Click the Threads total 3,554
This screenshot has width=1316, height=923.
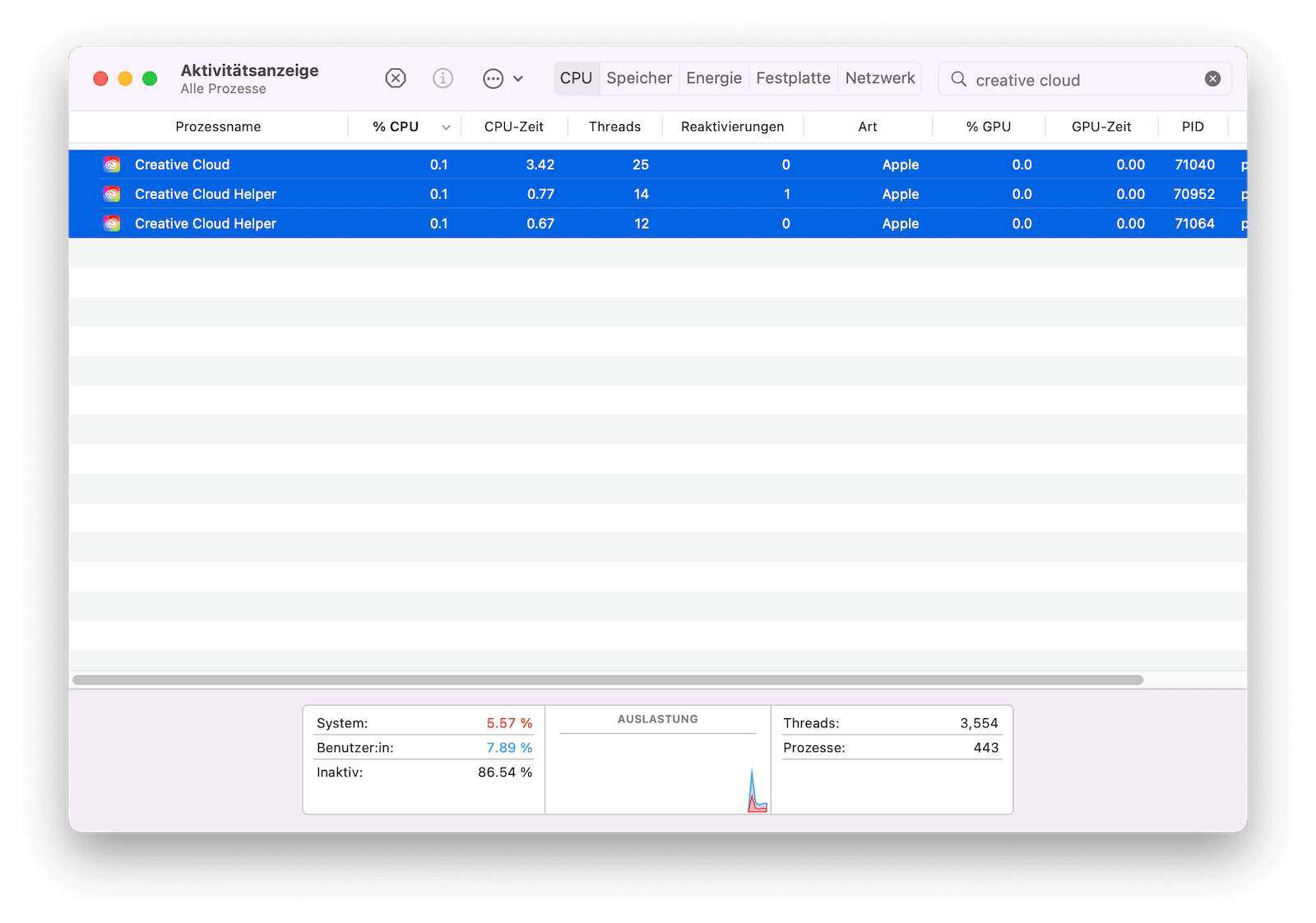(979, 723)
